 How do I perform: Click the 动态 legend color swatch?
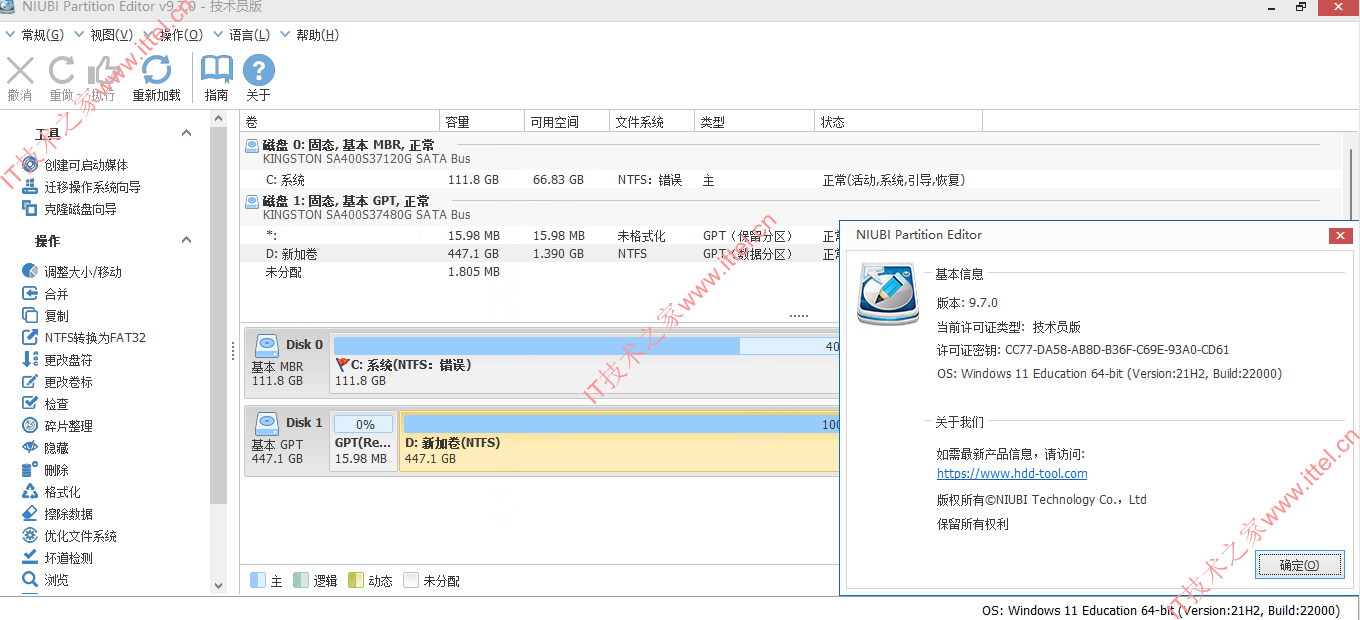tap(356, 580)
